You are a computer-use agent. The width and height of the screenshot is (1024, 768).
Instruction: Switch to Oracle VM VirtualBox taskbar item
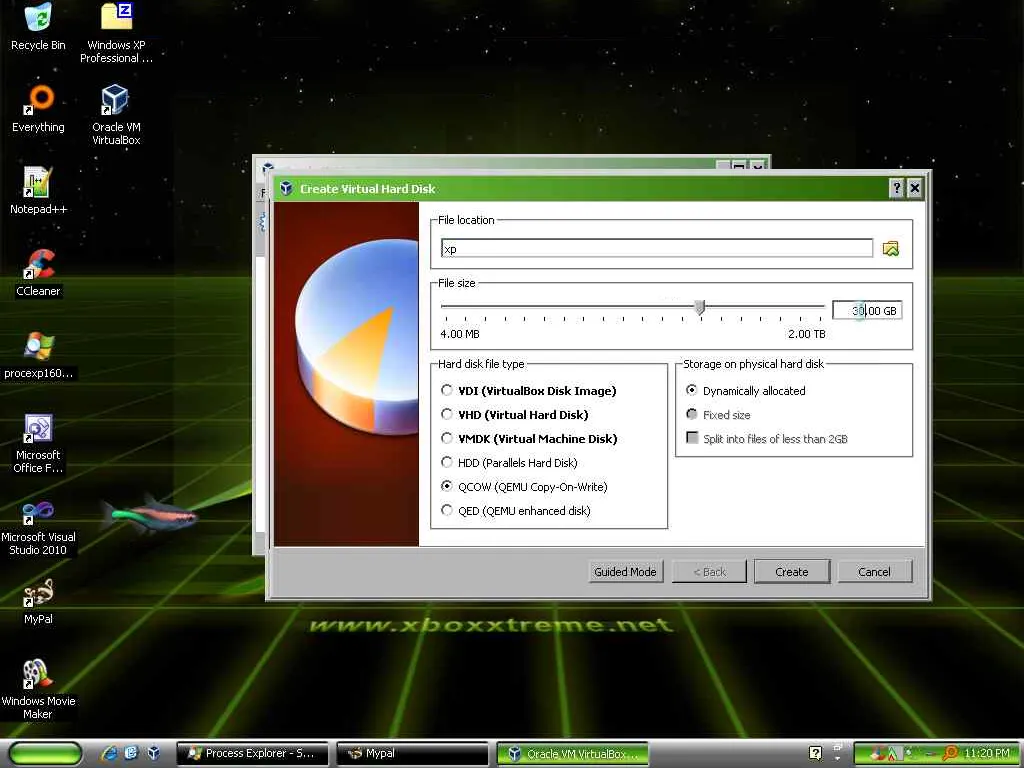tap(572, 754)
